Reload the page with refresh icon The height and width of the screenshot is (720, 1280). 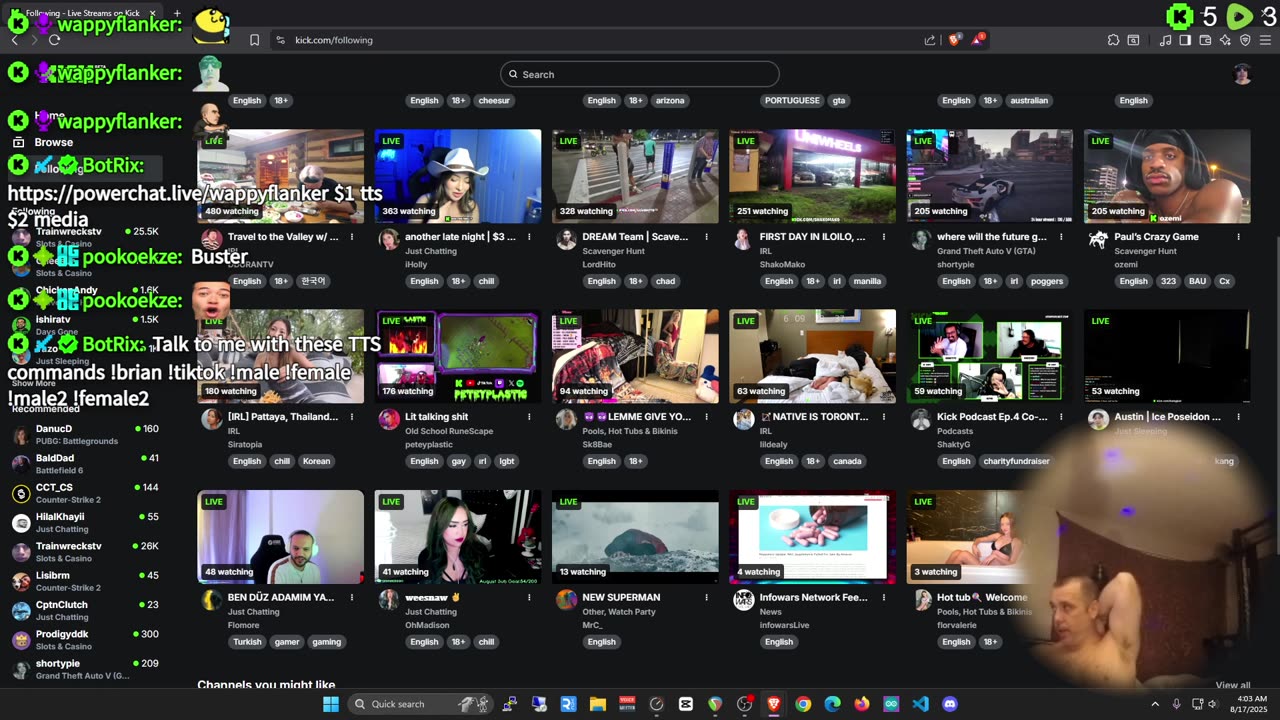tap(54, 40)
